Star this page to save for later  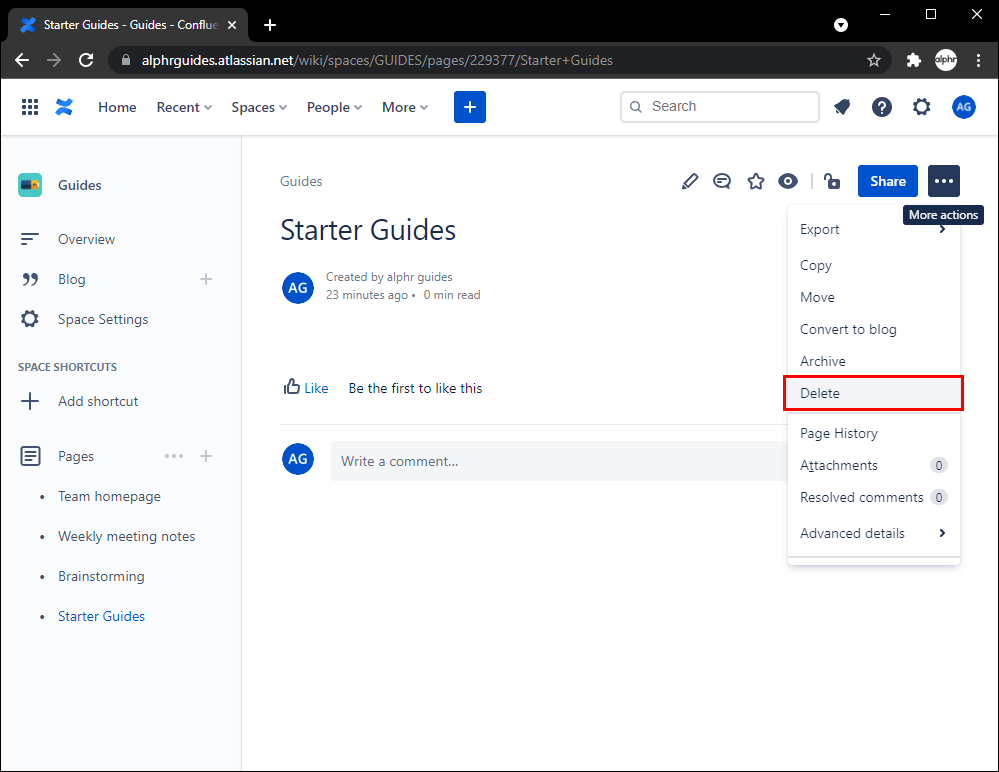[x=756, y=181]
